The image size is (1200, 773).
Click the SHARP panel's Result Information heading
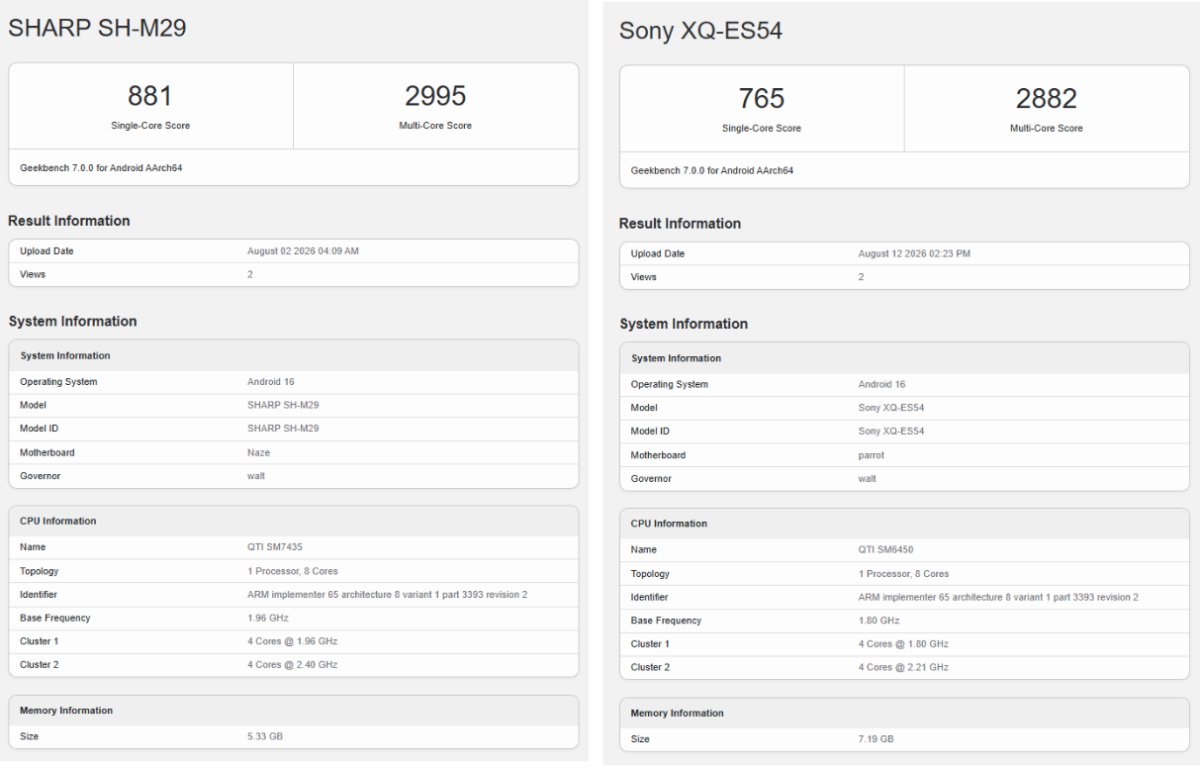[x=69, y=221]
